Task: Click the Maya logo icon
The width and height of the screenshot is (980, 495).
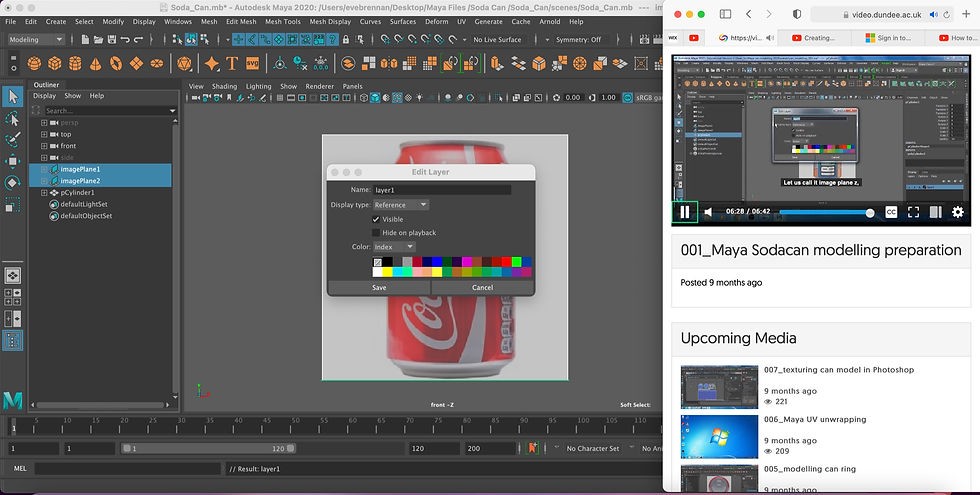Action: point(12,400)
